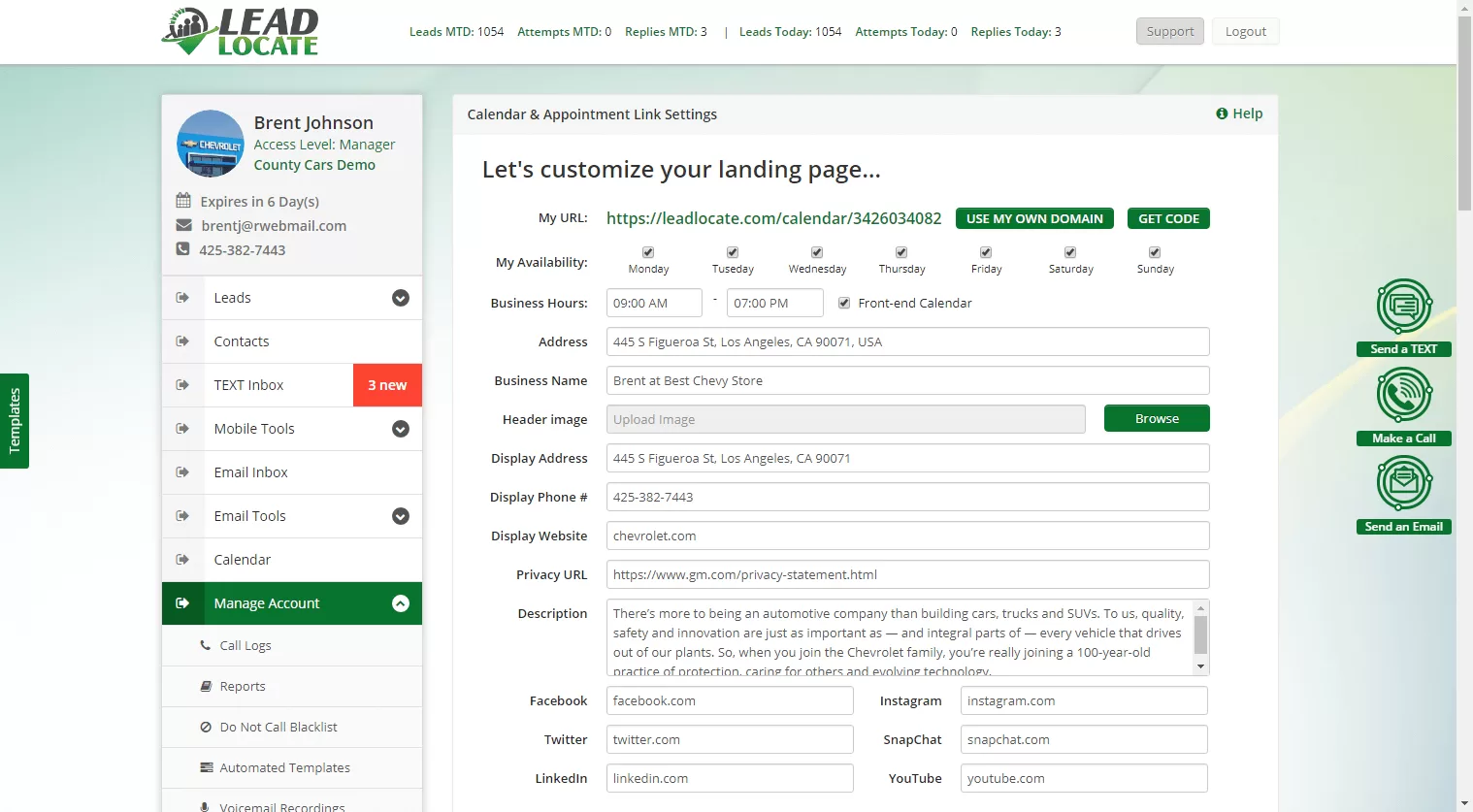Click the Help info icon

click(x=1222, y=114)
